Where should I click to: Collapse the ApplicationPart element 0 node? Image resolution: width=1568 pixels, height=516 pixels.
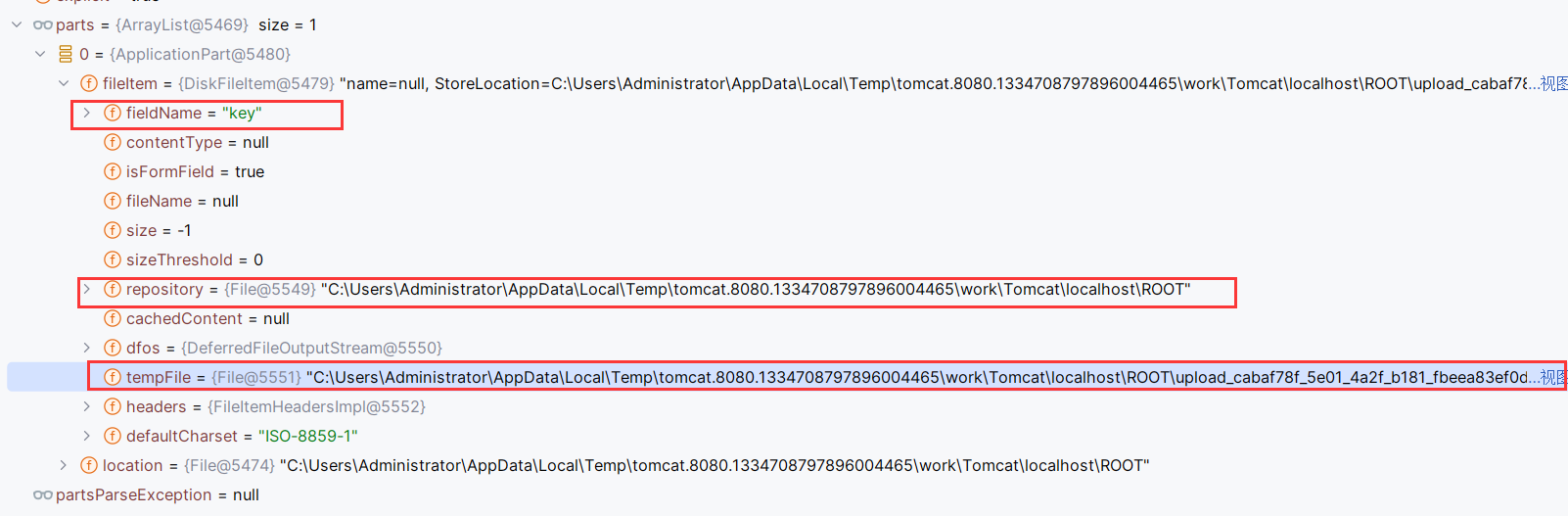(40, 54)
